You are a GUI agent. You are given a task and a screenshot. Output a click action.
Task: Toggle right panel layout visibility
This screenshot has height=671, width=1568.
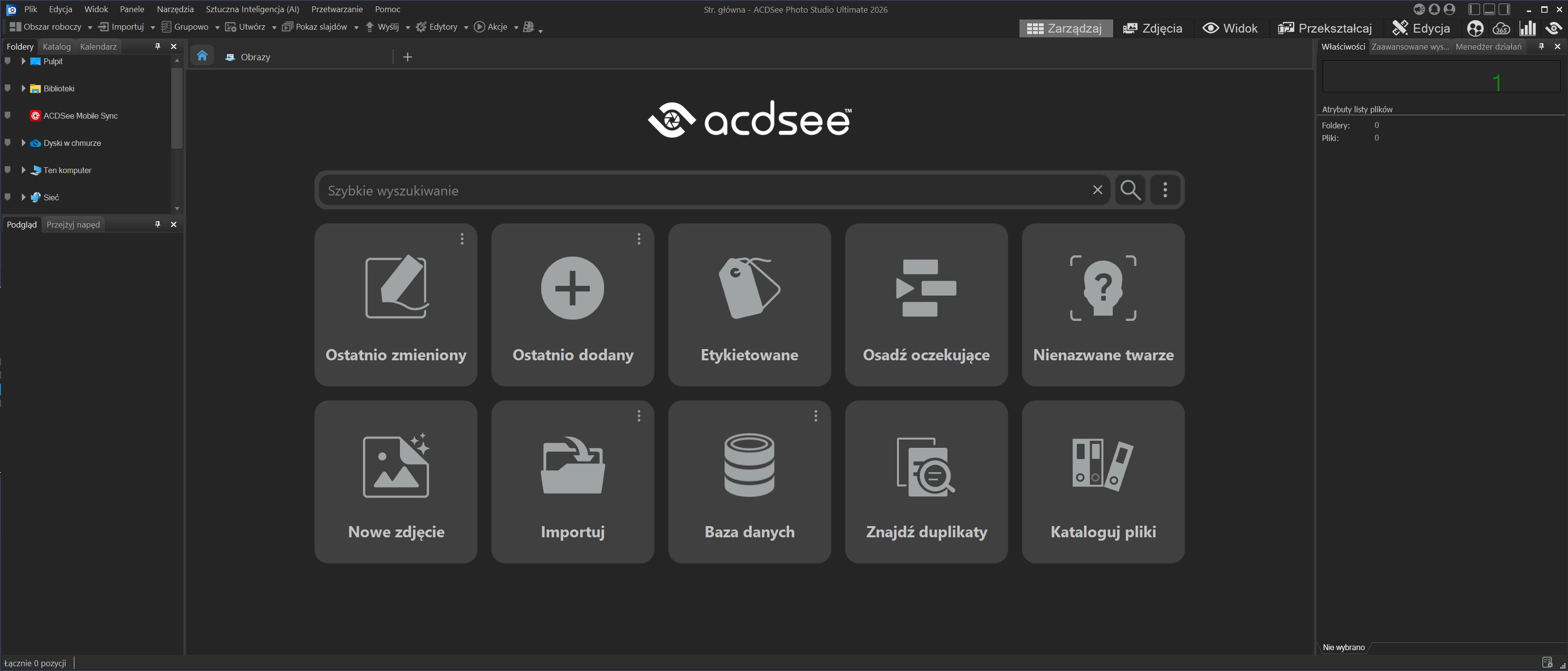coord(1504,9)
